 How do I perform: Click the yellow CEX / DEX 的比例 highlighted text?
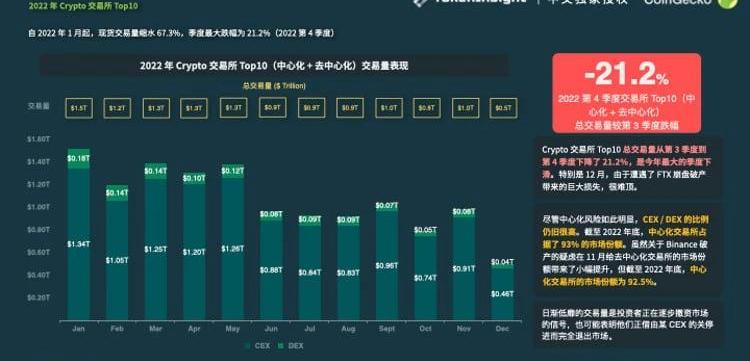(675, 219)
